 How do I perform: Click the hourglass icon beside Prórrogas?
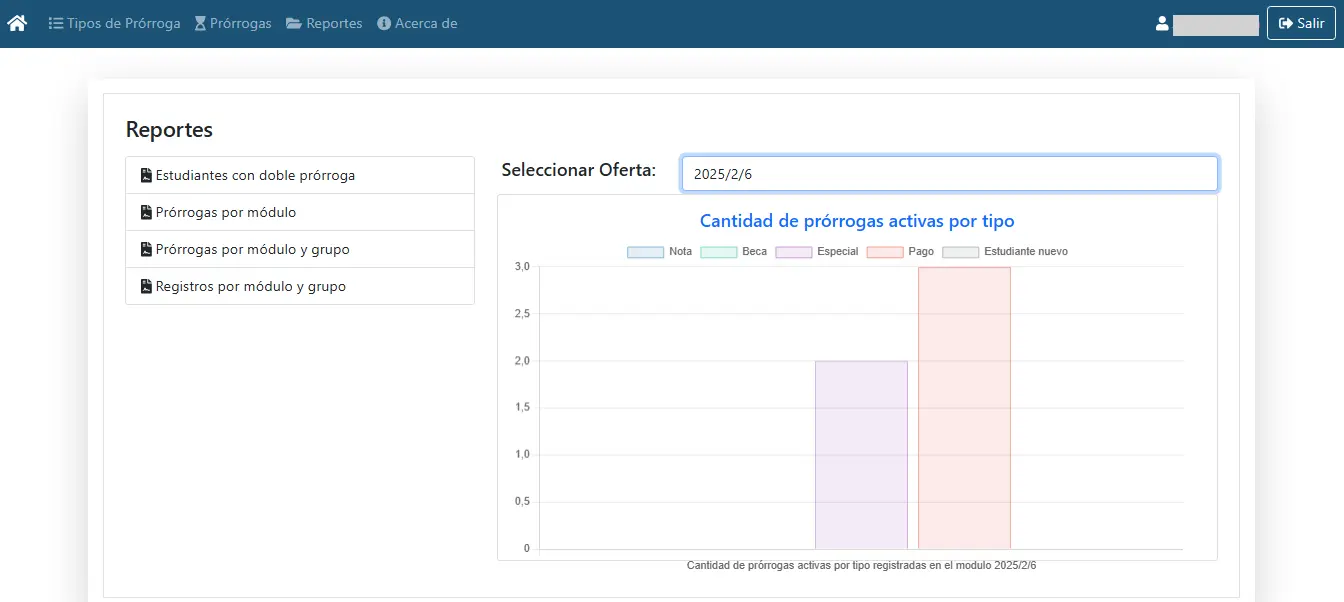click(200, 23)
